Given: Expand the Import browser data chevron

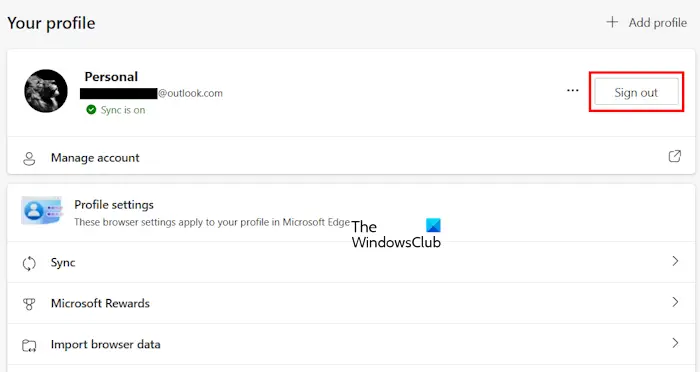Looking at the screenshot, I should (x=675, y=343).
